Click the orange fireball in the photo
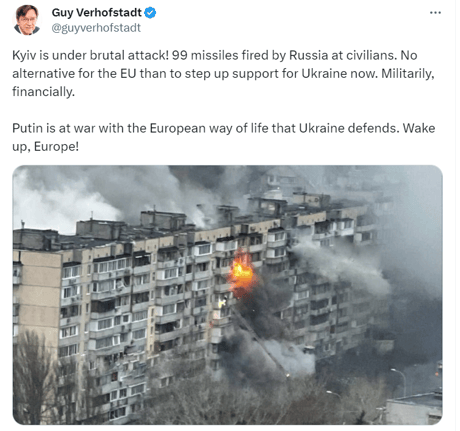This screenshot has width=460, height=431. point(242,273)
